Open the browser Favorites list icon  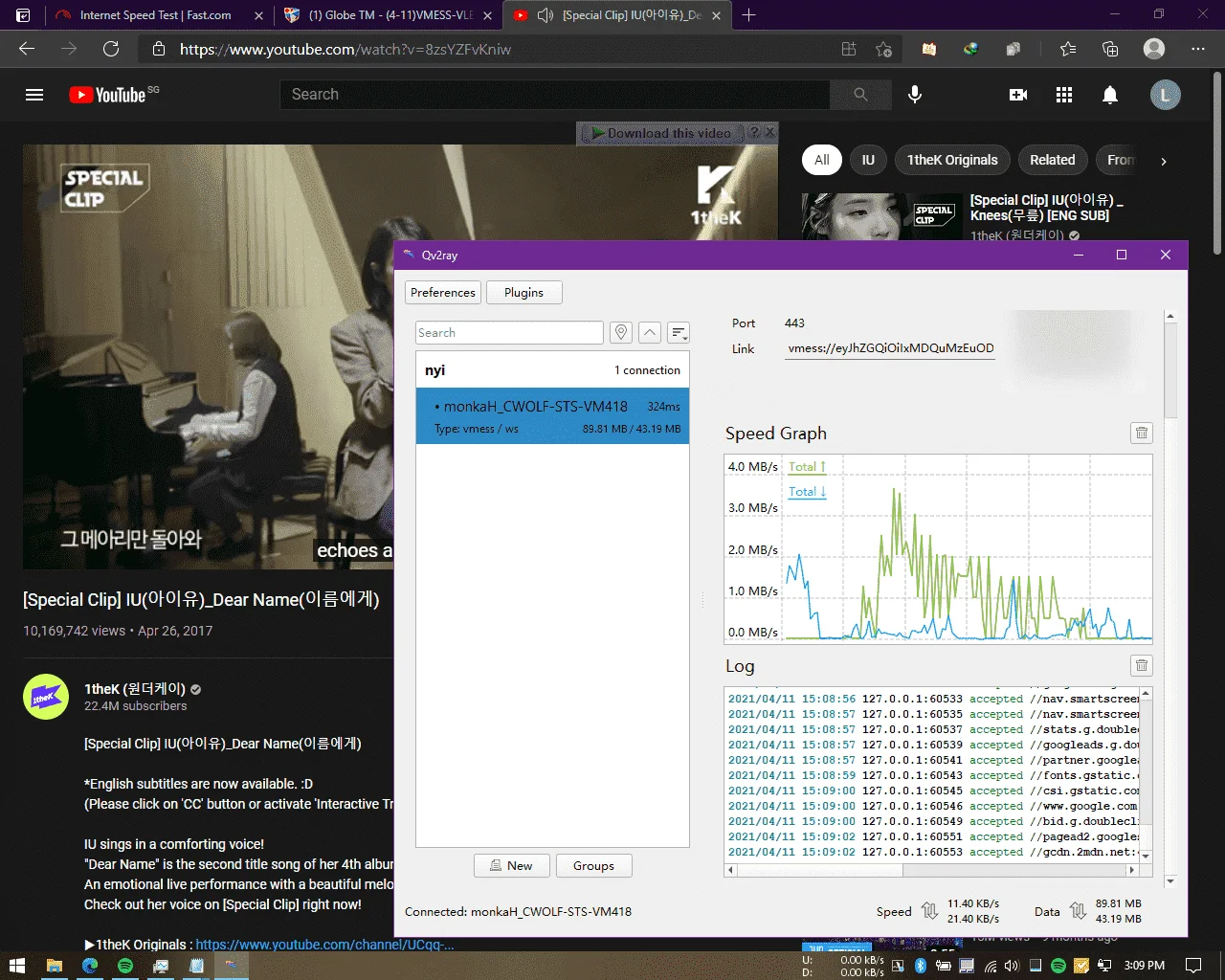click(x=1068, y=49)
